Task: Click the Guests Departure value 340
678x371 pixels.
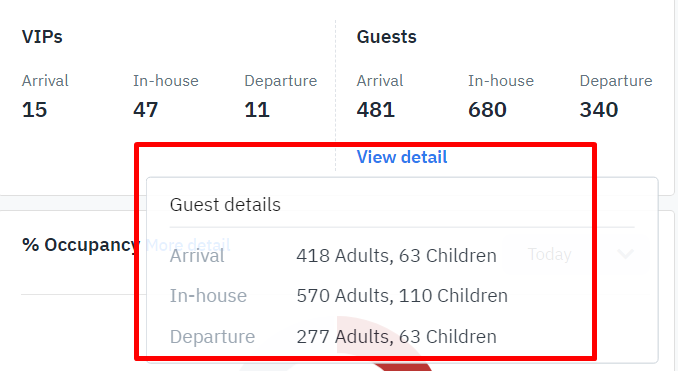Action: (599, 110)
